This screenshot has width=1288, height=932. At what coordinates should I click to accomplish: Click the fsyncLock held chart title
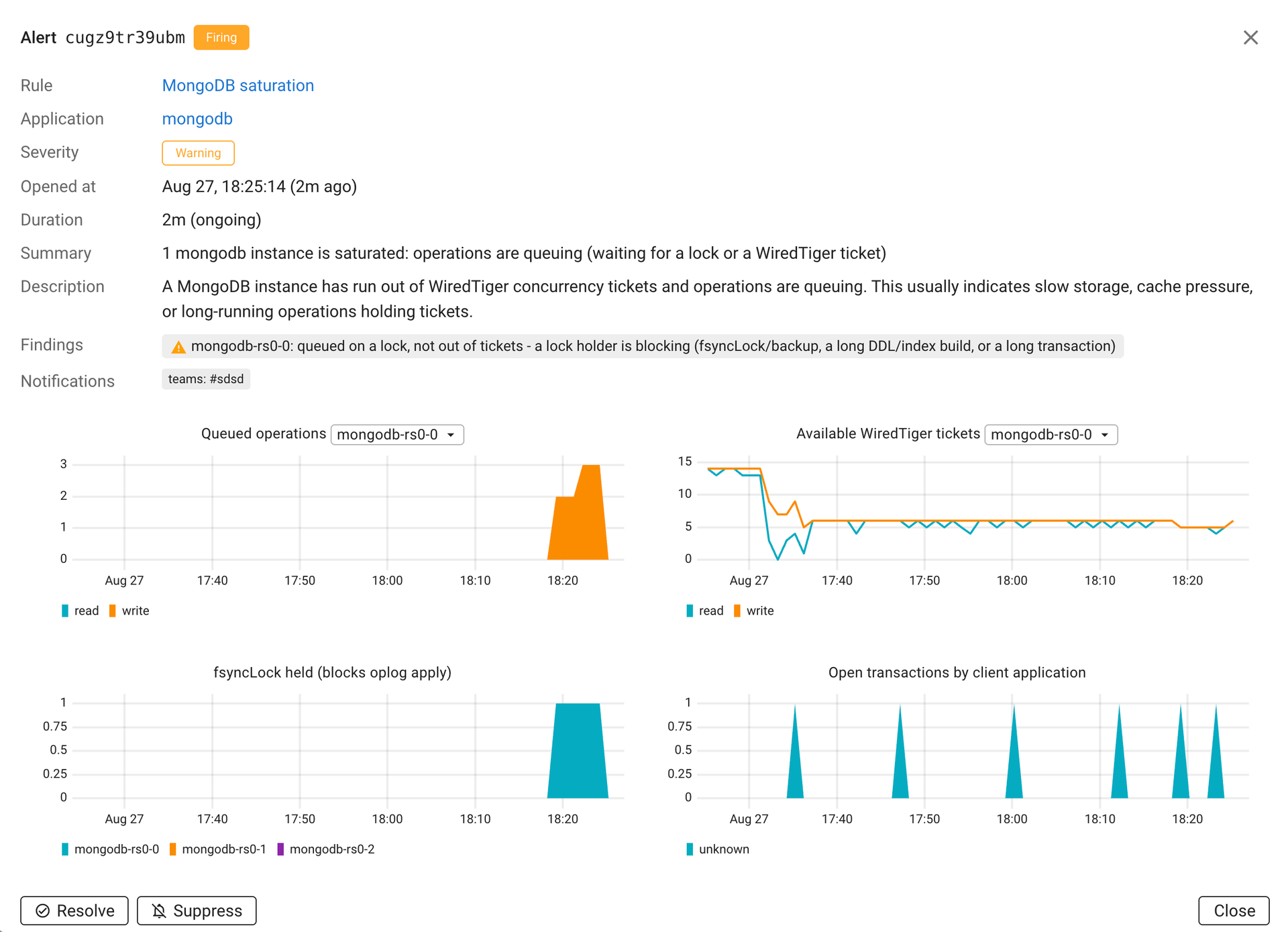332,672
